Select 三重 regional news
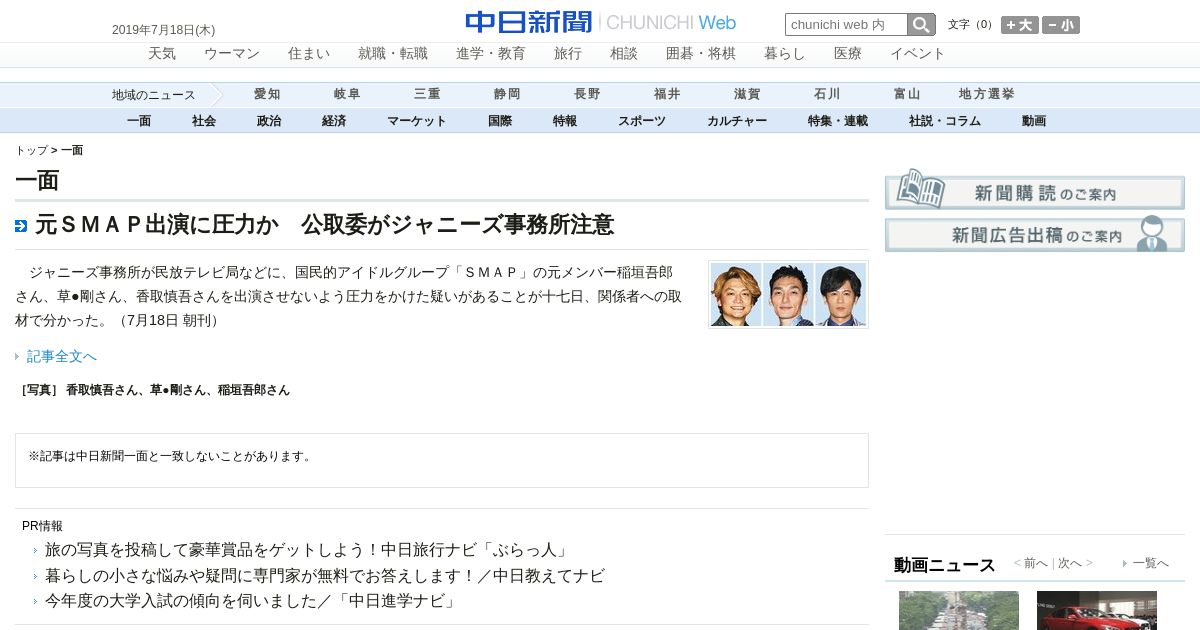This screenshot has height=630, width=1200. point(427,94)
